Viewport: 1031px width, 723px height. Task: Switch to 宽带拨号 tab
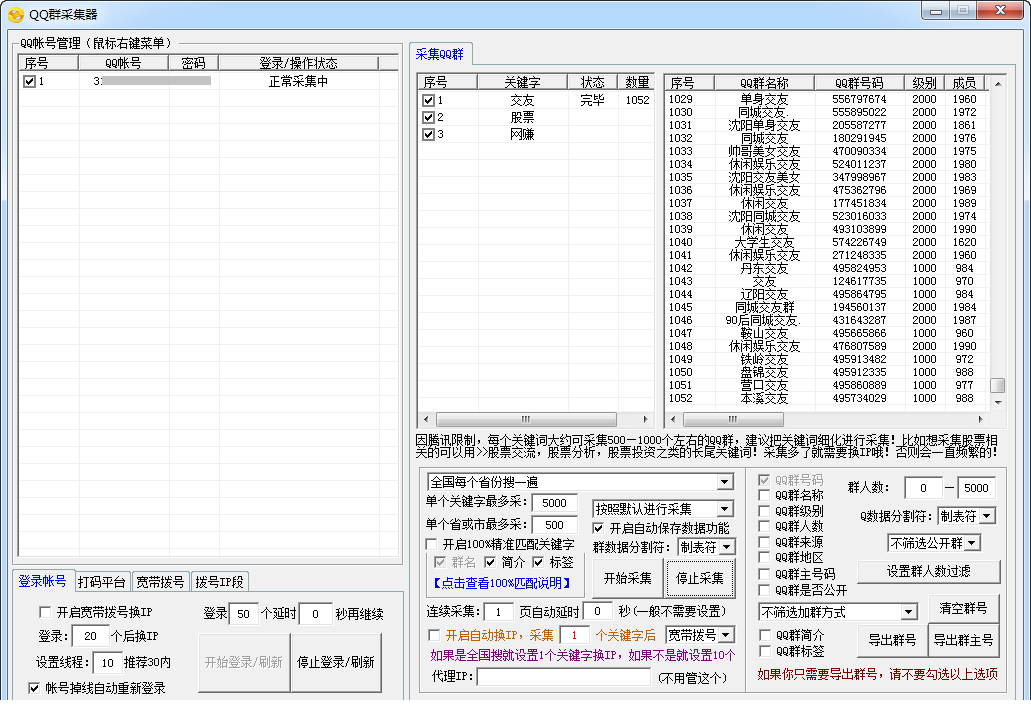coord(160,582)
